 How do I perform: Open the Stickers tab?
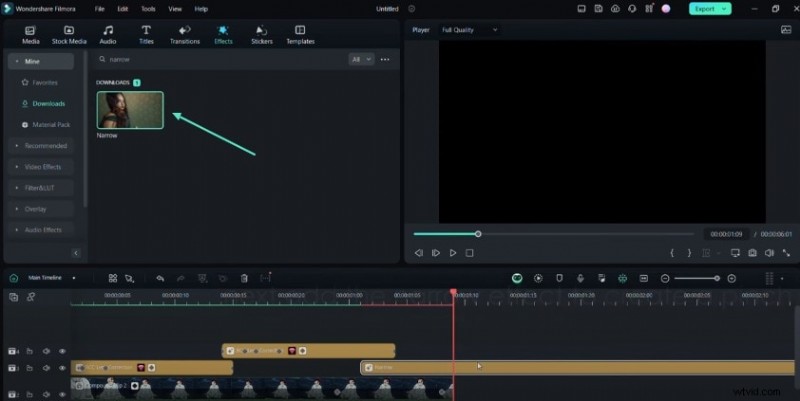click(262, 35)
